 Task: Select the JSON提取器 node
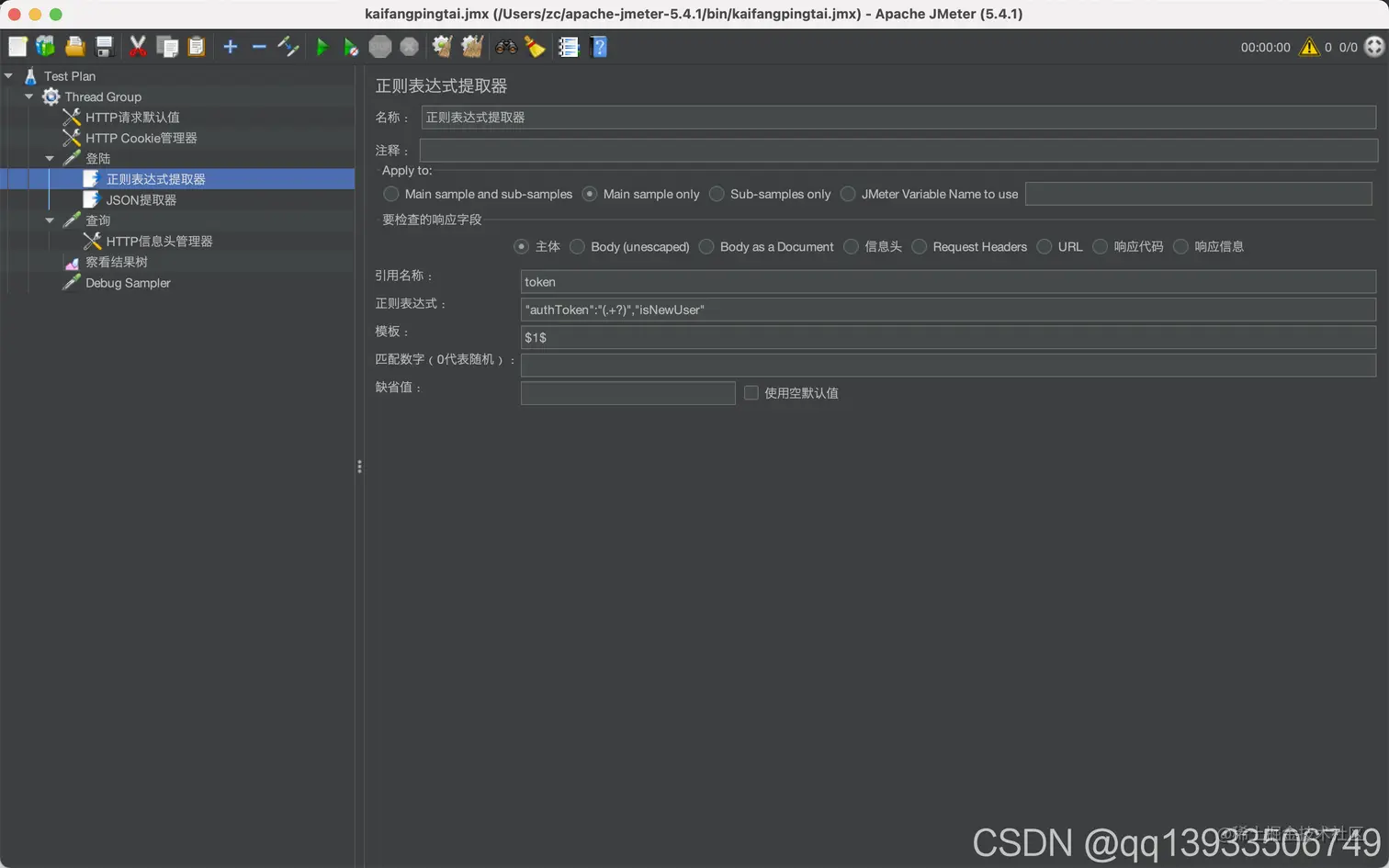pyautogui.click(x=141, y=200)
